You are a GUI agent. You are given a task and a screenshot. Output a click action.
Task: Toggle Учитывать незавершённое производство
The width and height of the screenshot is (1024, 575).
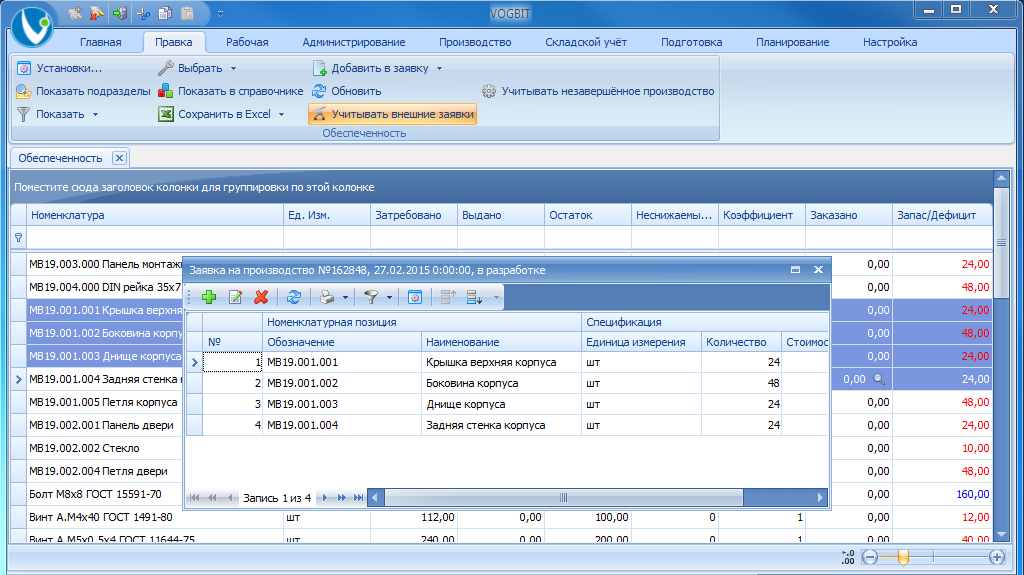click(x=598, y=91)
